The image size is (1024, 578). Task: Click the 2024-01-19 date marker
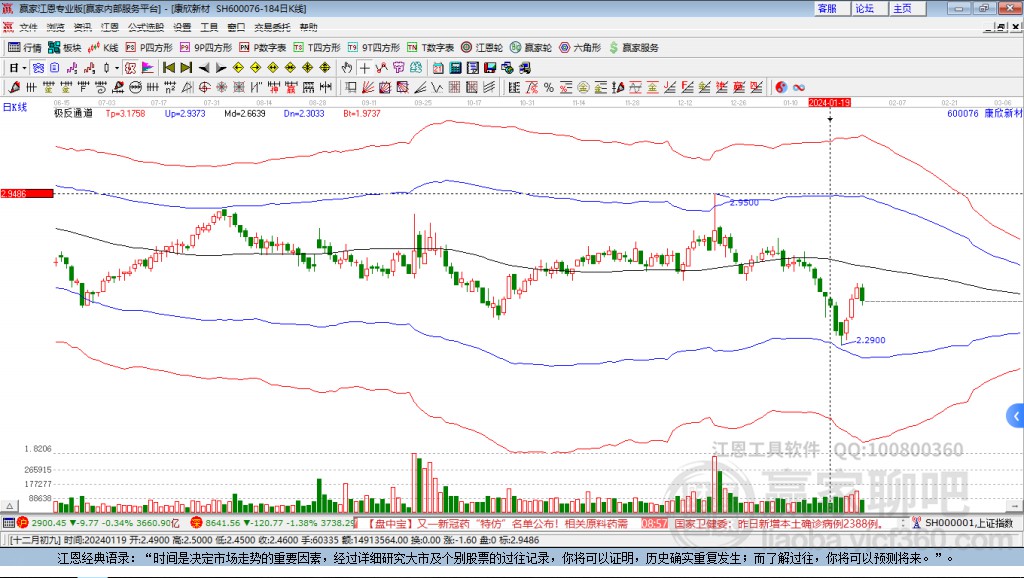(x=829, y=103)
